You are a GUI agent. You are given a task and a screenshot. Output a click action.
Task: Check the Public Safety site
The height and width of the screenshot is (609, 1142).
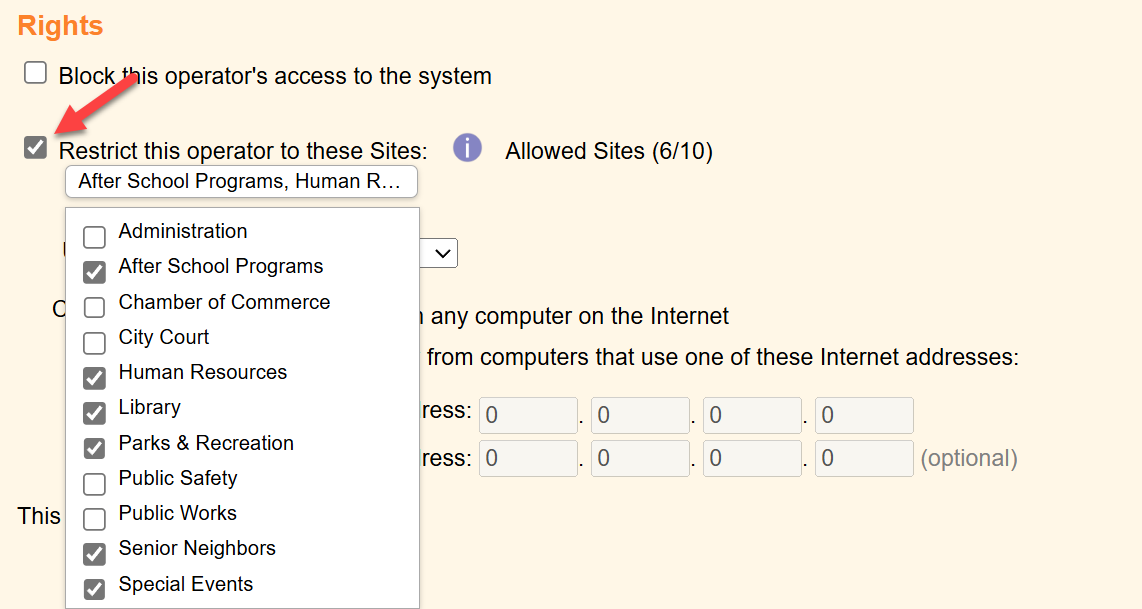pos(94,484)
